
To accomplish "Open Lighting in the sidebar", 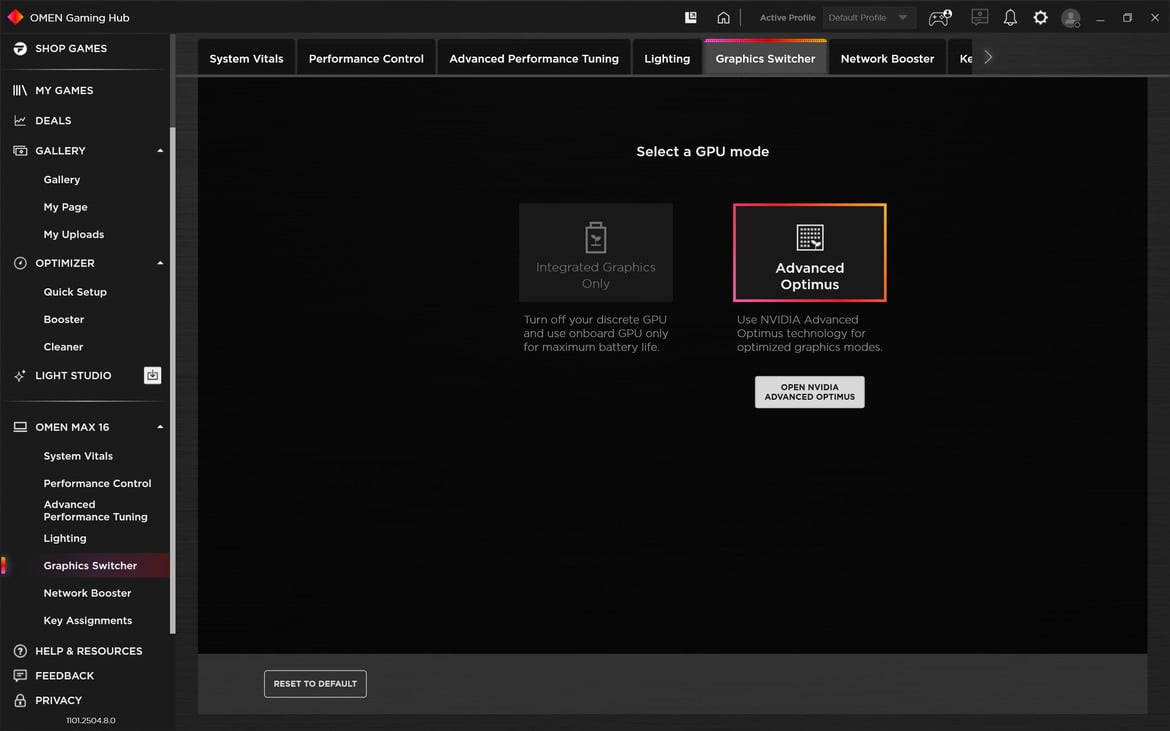I will [x=64, y=539].
